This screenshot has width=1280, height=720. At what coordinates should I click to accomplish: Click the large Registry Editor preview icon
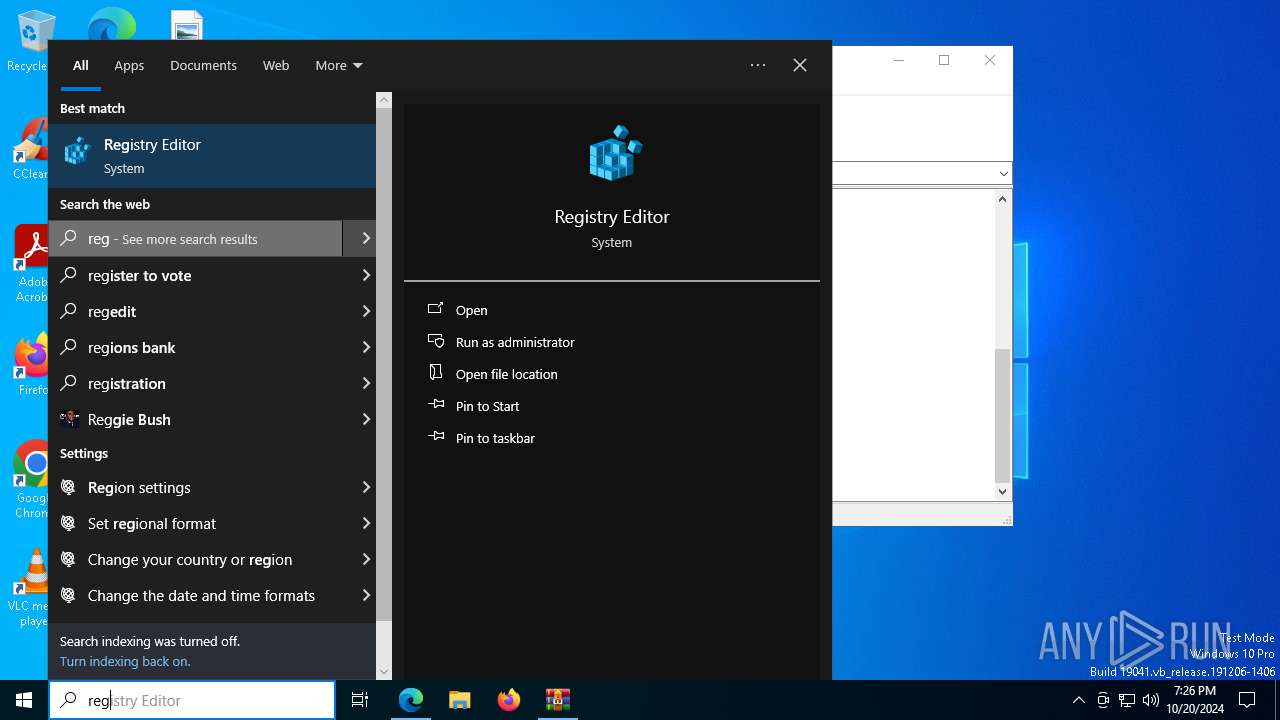pos(613,153)
